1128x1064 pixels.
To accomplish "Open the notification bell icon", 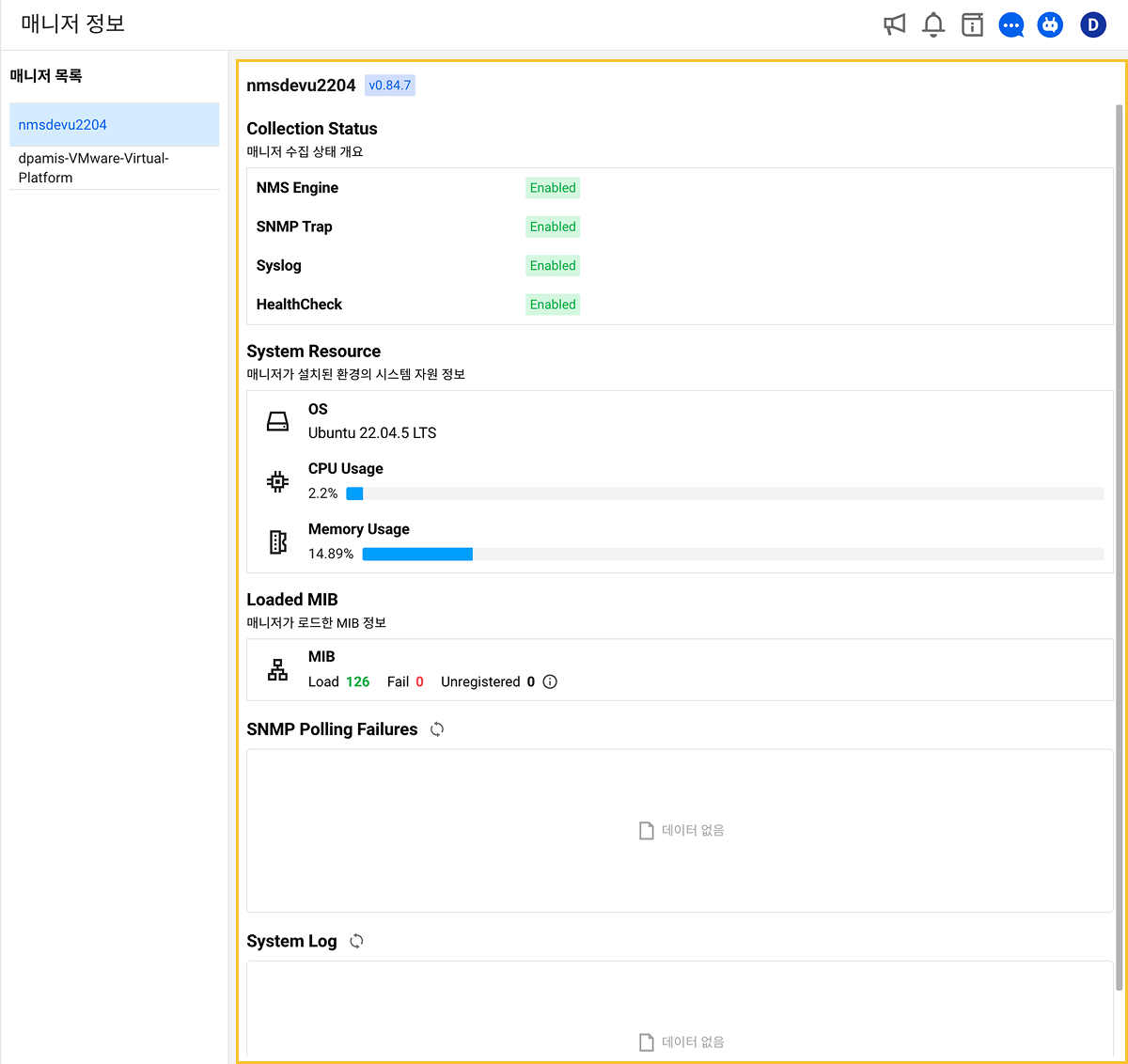I will click(x=932, y=25).
